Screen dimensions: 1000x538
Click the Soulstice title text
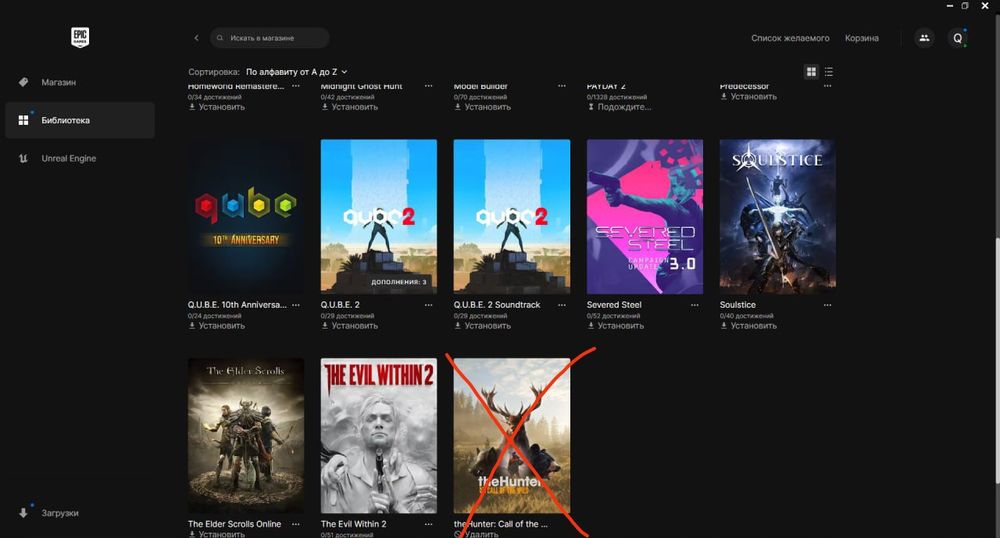(x=738, y=305)
